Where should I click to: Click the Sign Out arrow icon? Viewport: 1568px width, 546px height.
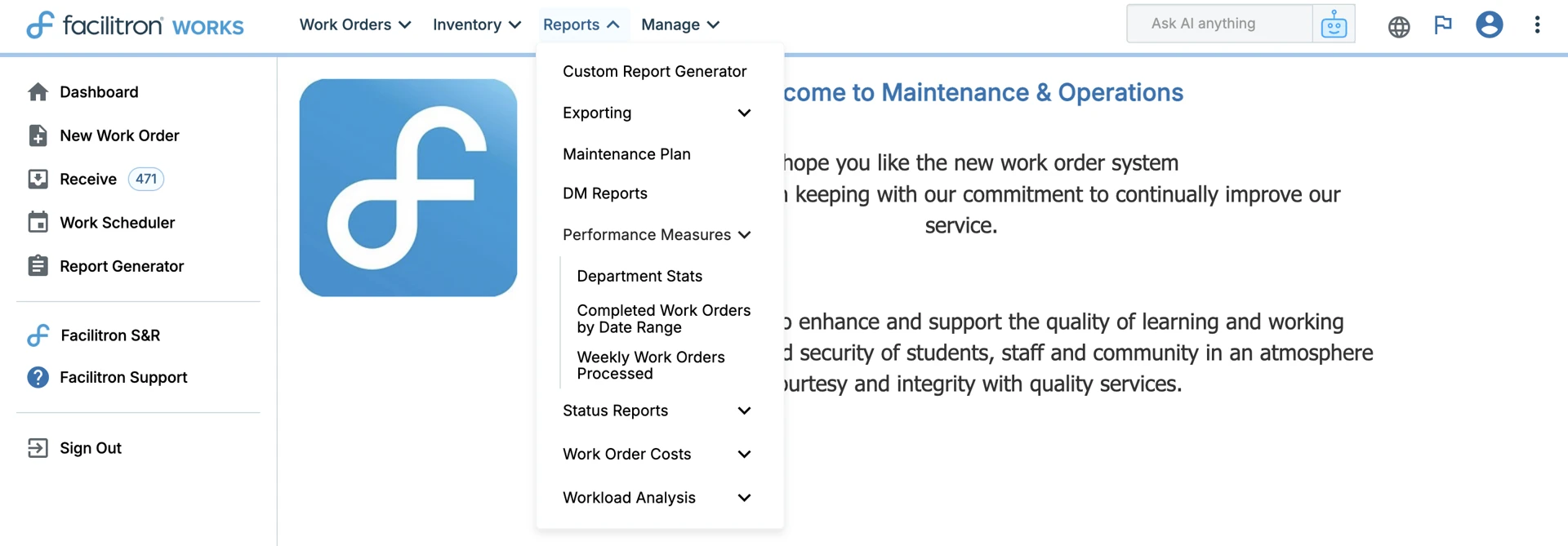(x=38, y=448)
